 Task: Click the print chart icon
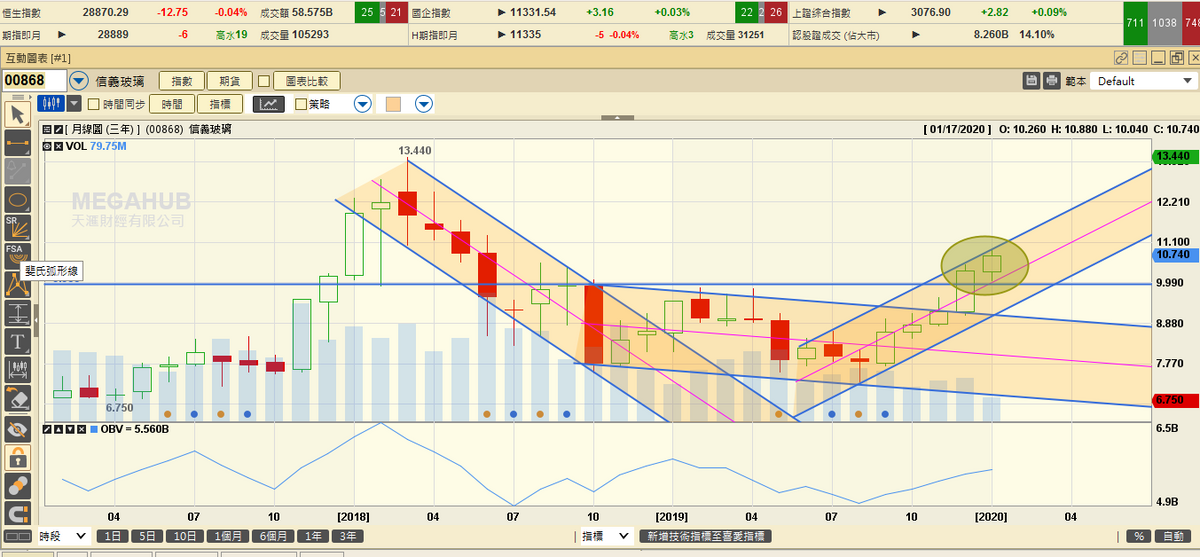tap(1052, 80)
